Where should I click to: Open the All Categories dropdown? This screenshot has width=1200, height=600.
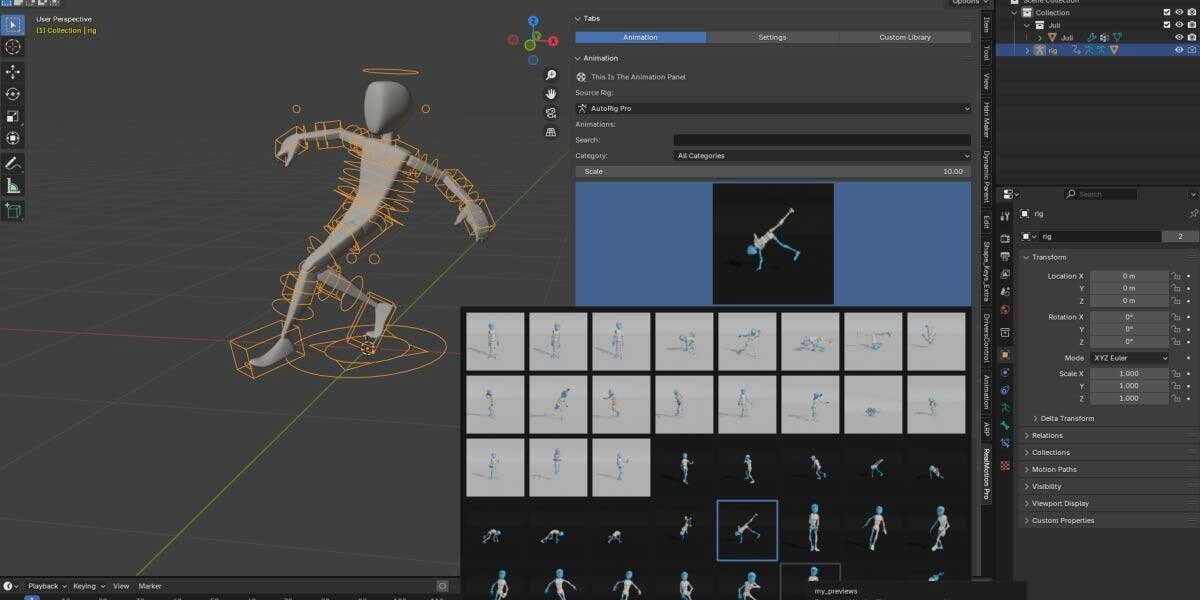coord(820,155)
